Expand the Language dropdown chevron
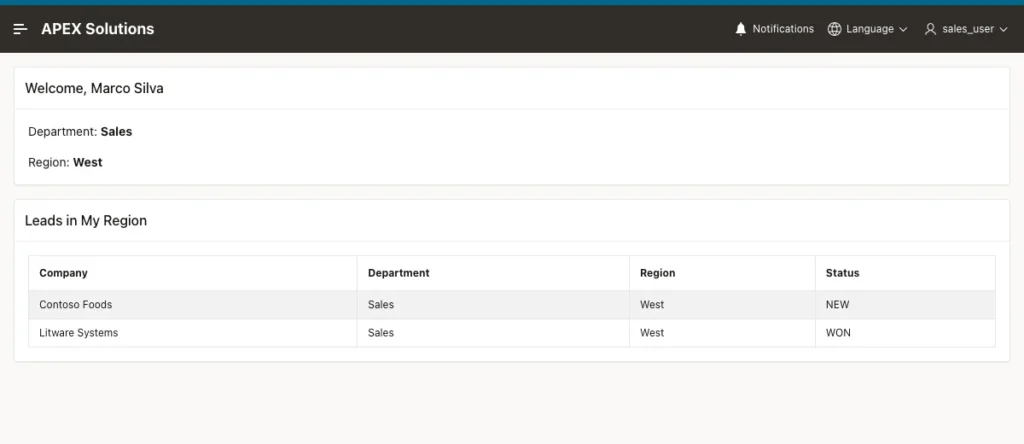Viewport: 1024px width, 444px height. [903, 29]
